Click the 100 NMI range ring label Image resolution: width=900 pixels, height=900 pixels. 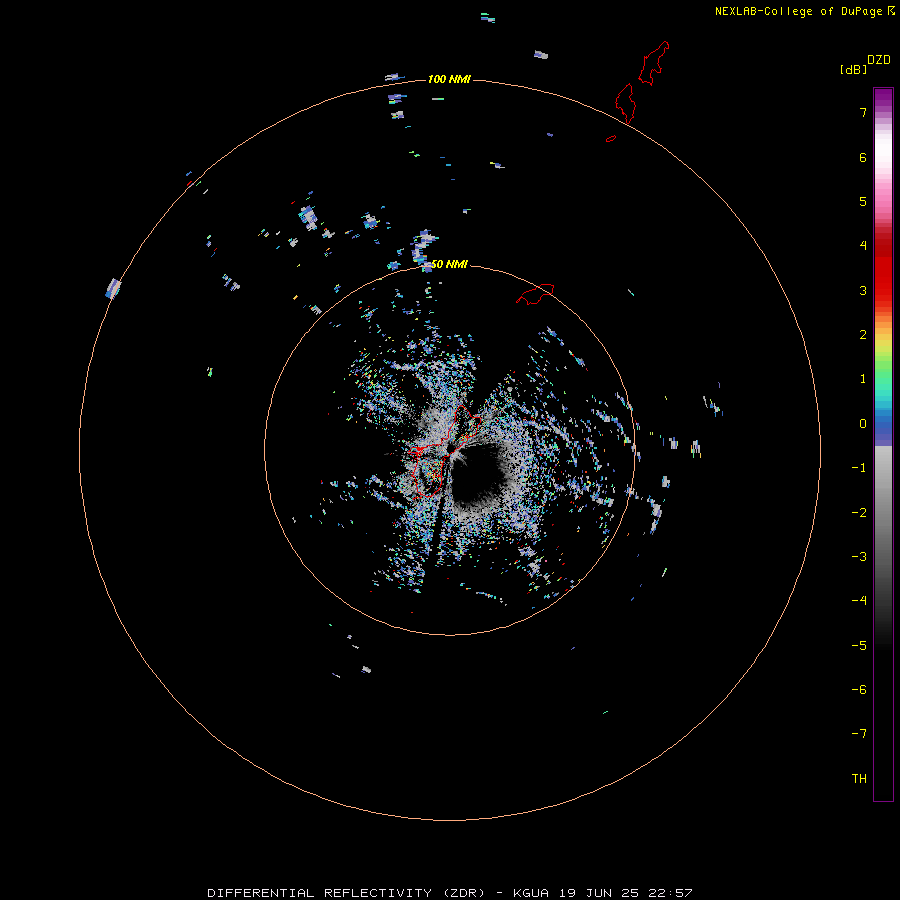pos(449,79)
